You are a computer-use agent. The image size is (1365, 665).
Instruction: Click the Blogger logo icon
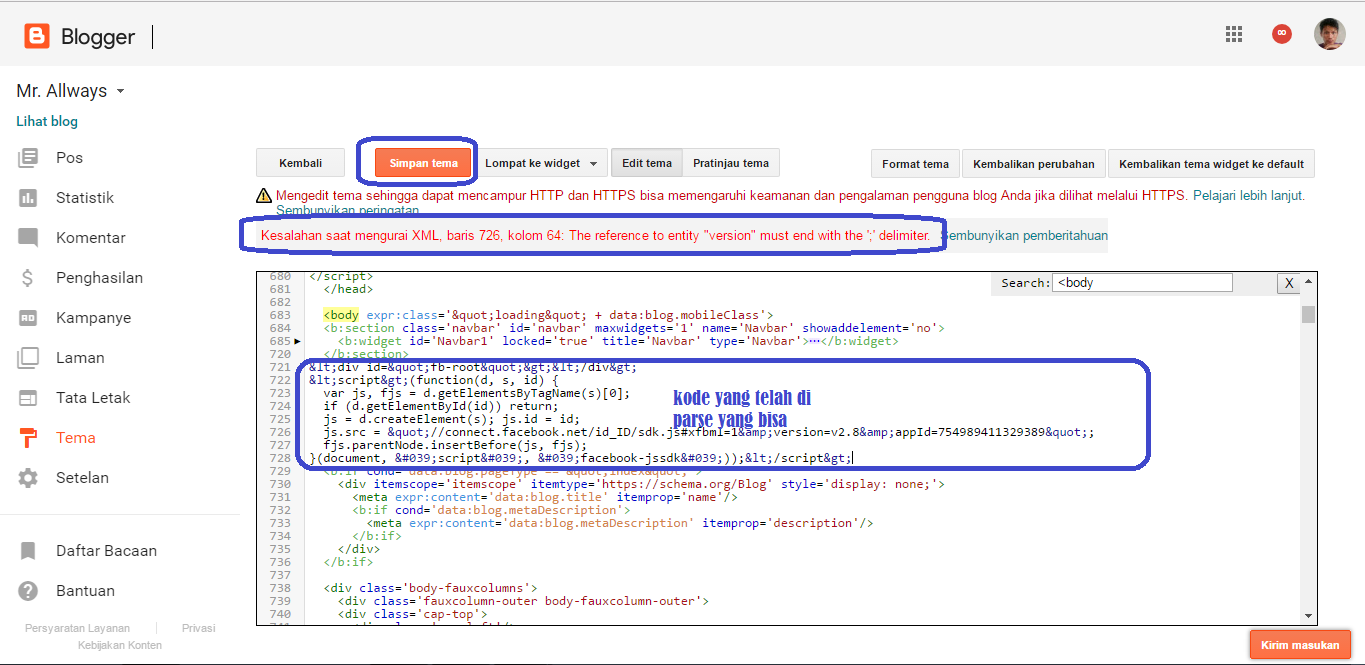37,37
